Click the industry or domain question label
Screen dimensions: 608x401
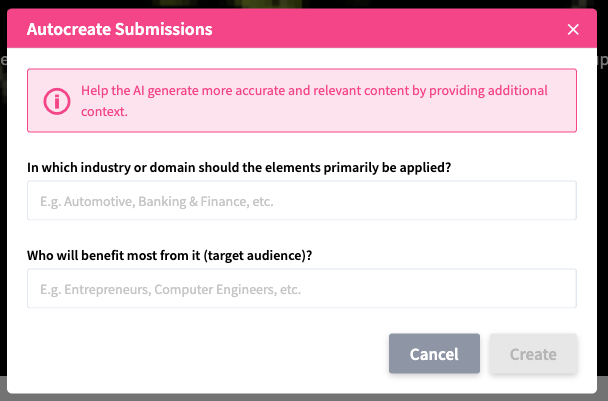point(239,166)
